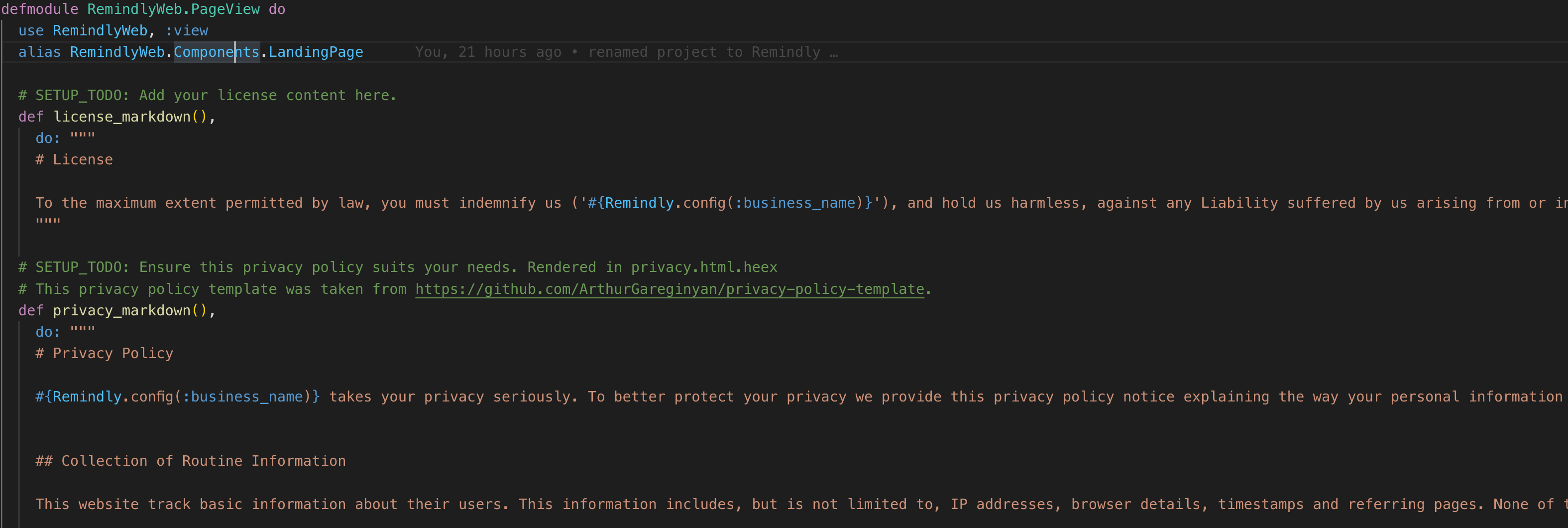Click the 'privacy_markdown()' function name
The image size is (1568, 528).
tap(130, 310)
